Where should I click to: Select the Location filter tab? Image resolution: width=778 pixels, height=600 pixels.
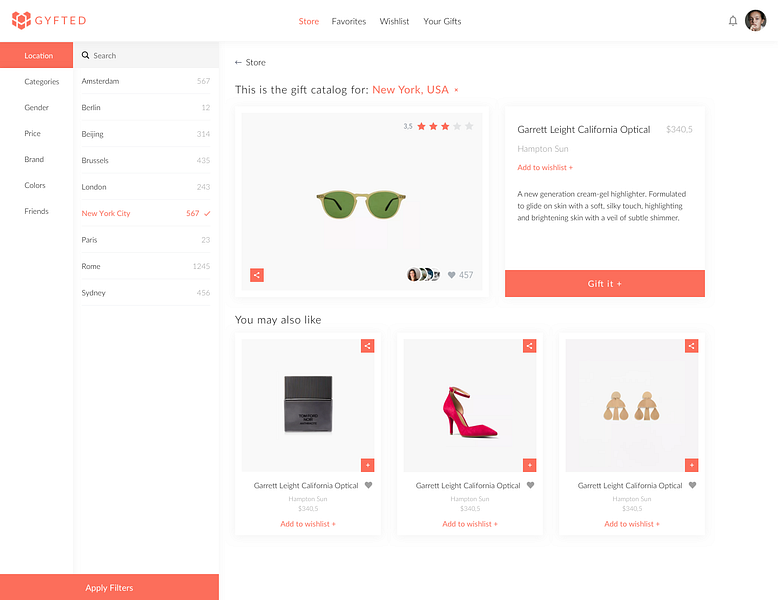(37, 55)
